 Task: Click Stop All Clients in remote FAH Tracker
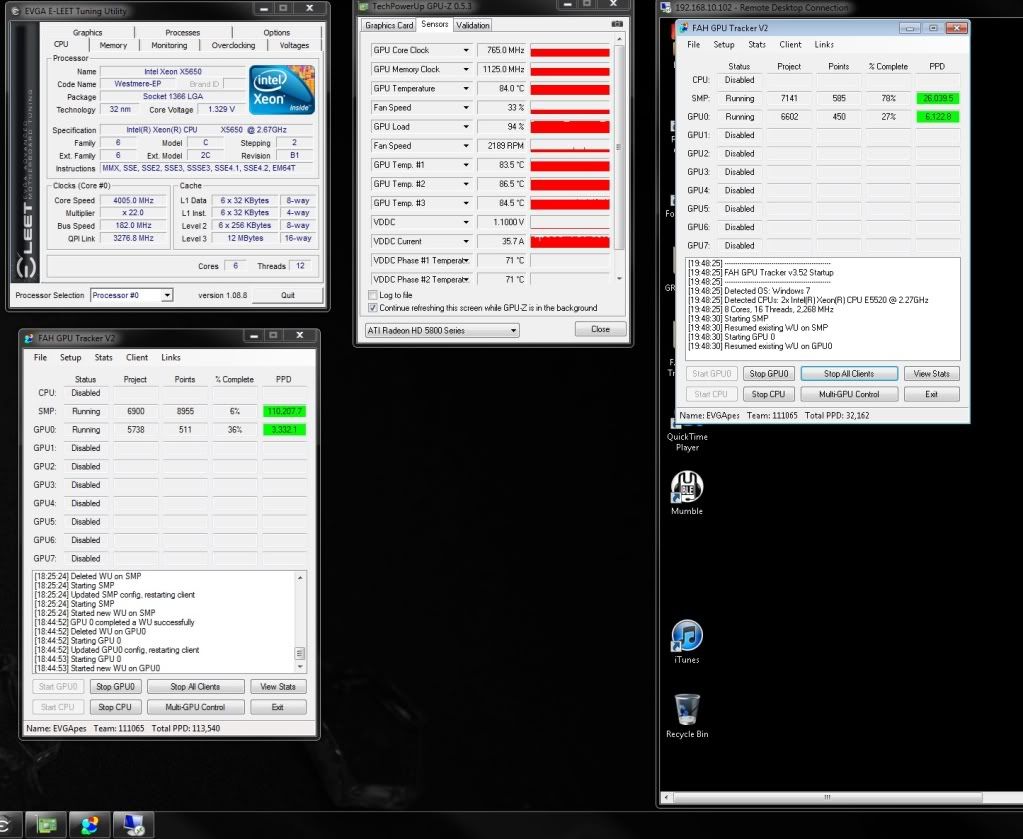pyautogui.click(x=848, y=374)
